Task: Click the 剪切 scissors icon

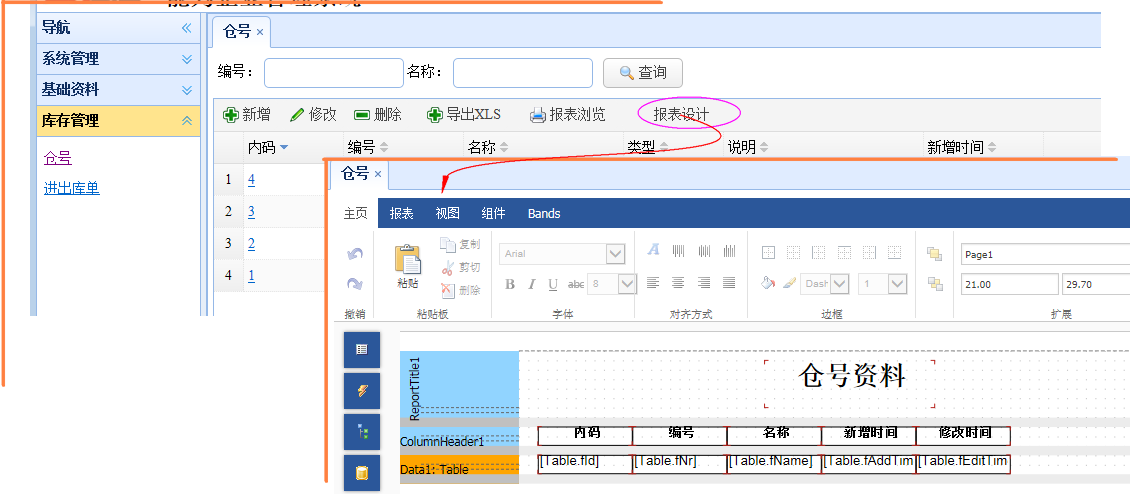Action: click(448, 268)
